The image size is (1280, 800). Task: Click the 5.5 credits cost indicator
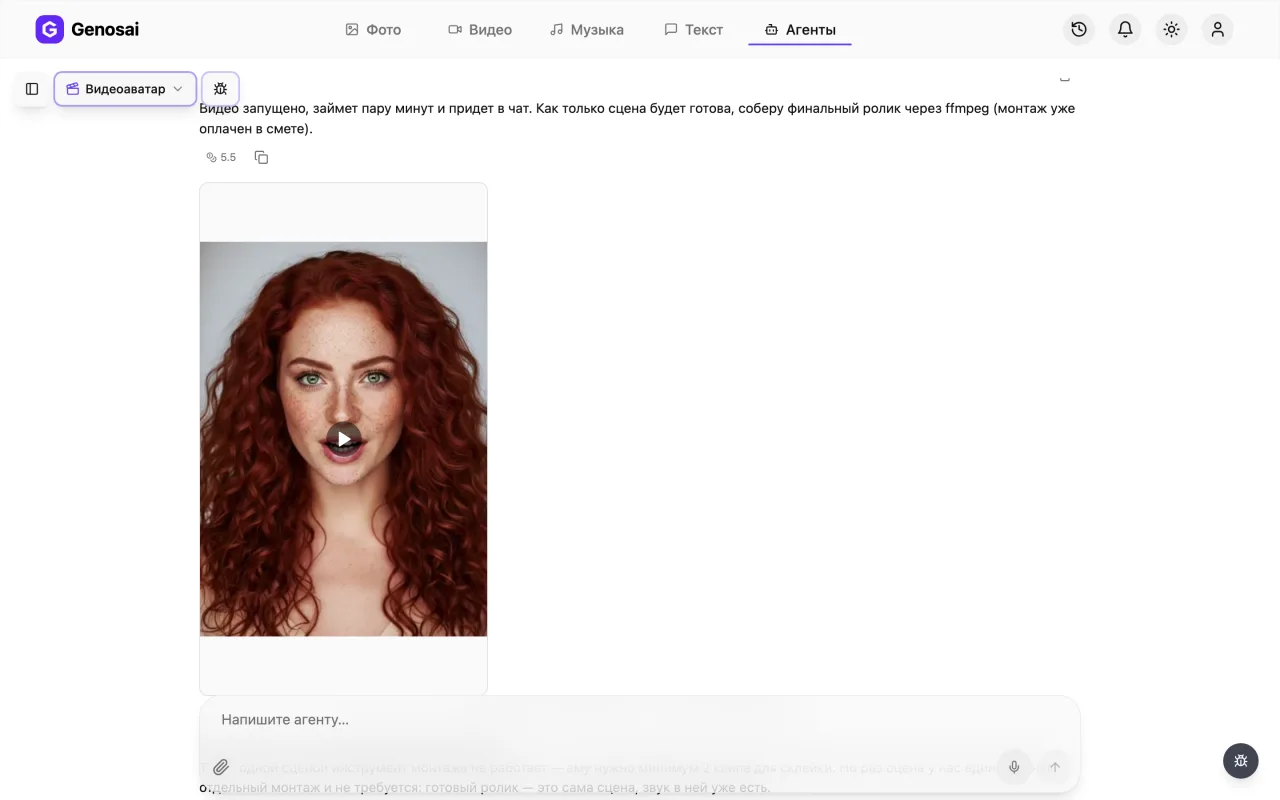click(221, 157)
